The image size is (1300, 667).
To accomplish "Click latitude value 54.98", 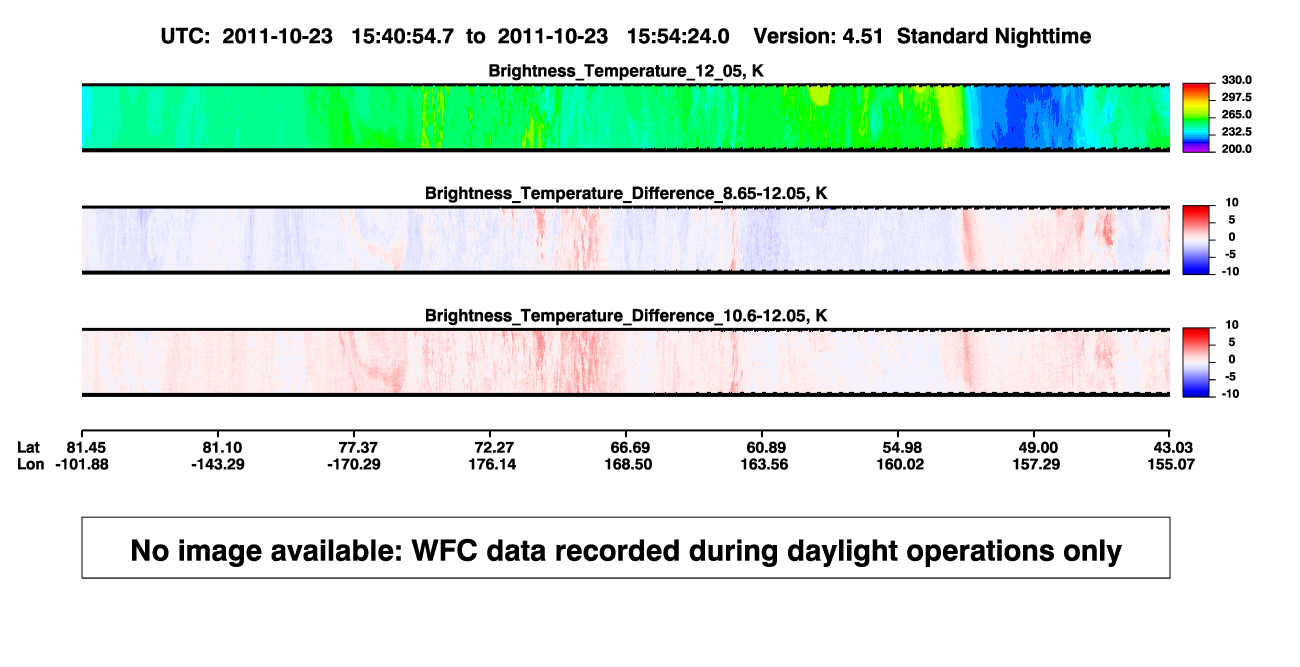I will 900,446.
